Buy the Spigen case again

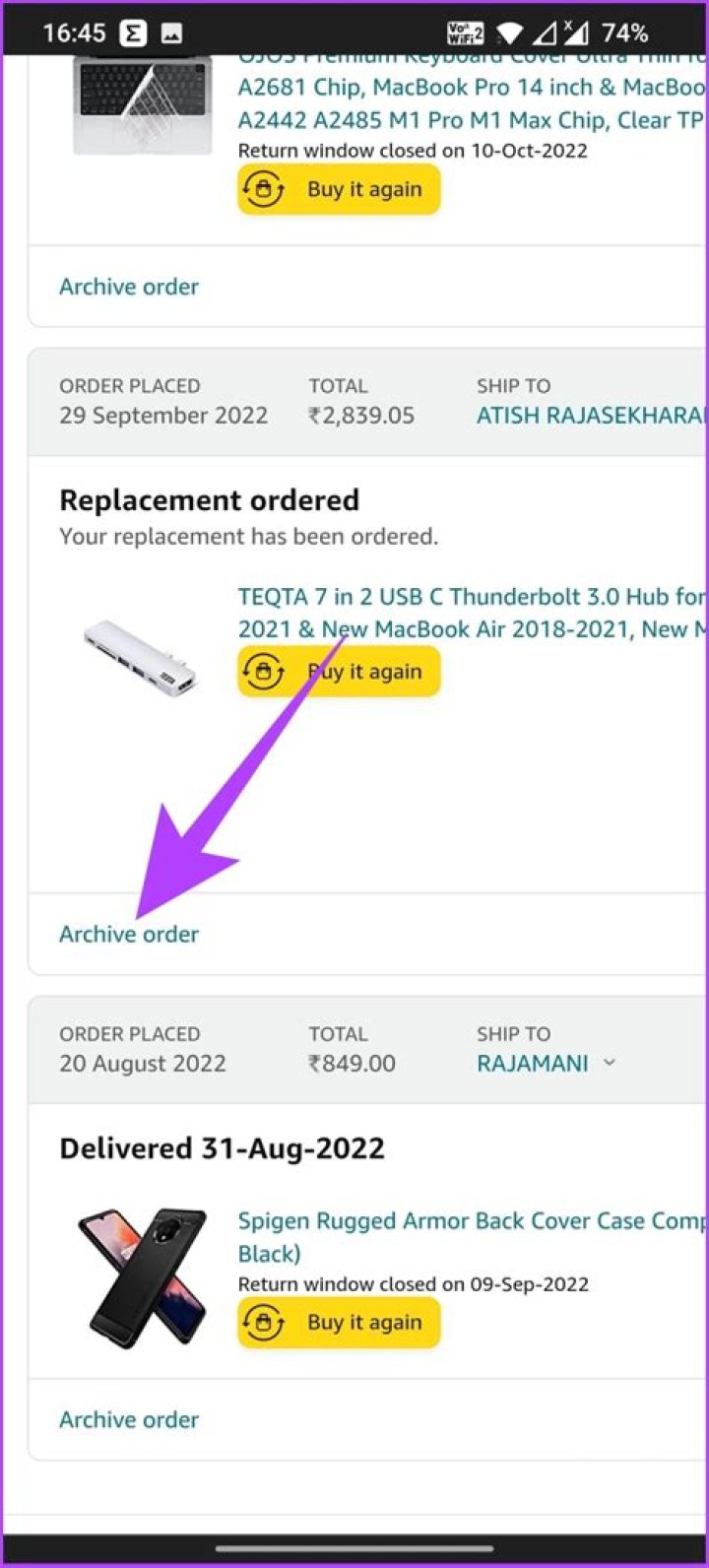339,1322
